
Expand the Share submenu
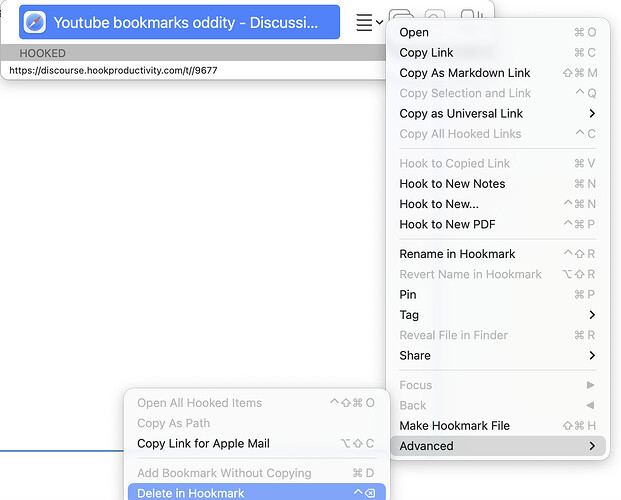(x=592, y=355)
